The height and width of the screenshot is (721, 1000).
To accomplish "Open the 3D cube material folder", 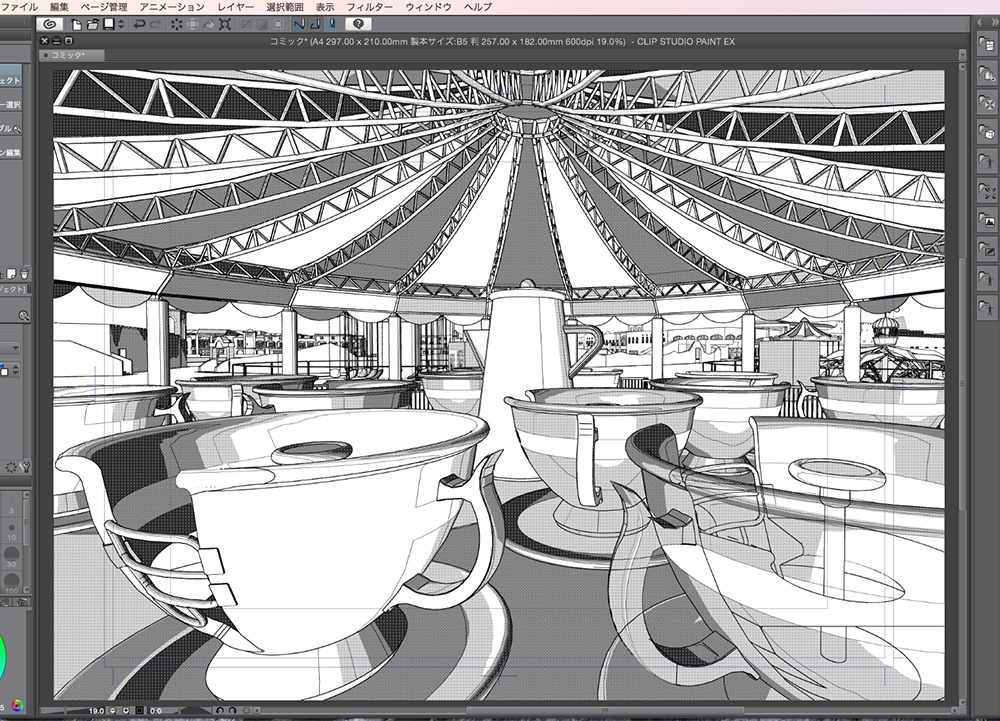I will click(x=987, y=133).
